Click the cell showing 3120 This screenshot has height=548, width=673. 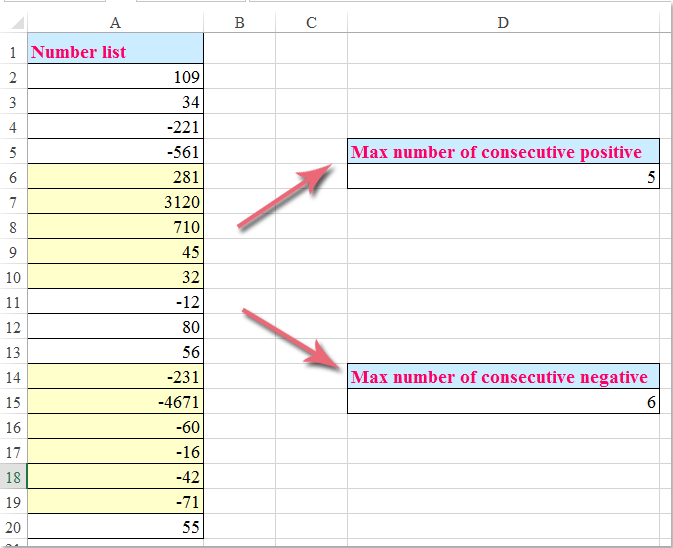tap(116, 202)
